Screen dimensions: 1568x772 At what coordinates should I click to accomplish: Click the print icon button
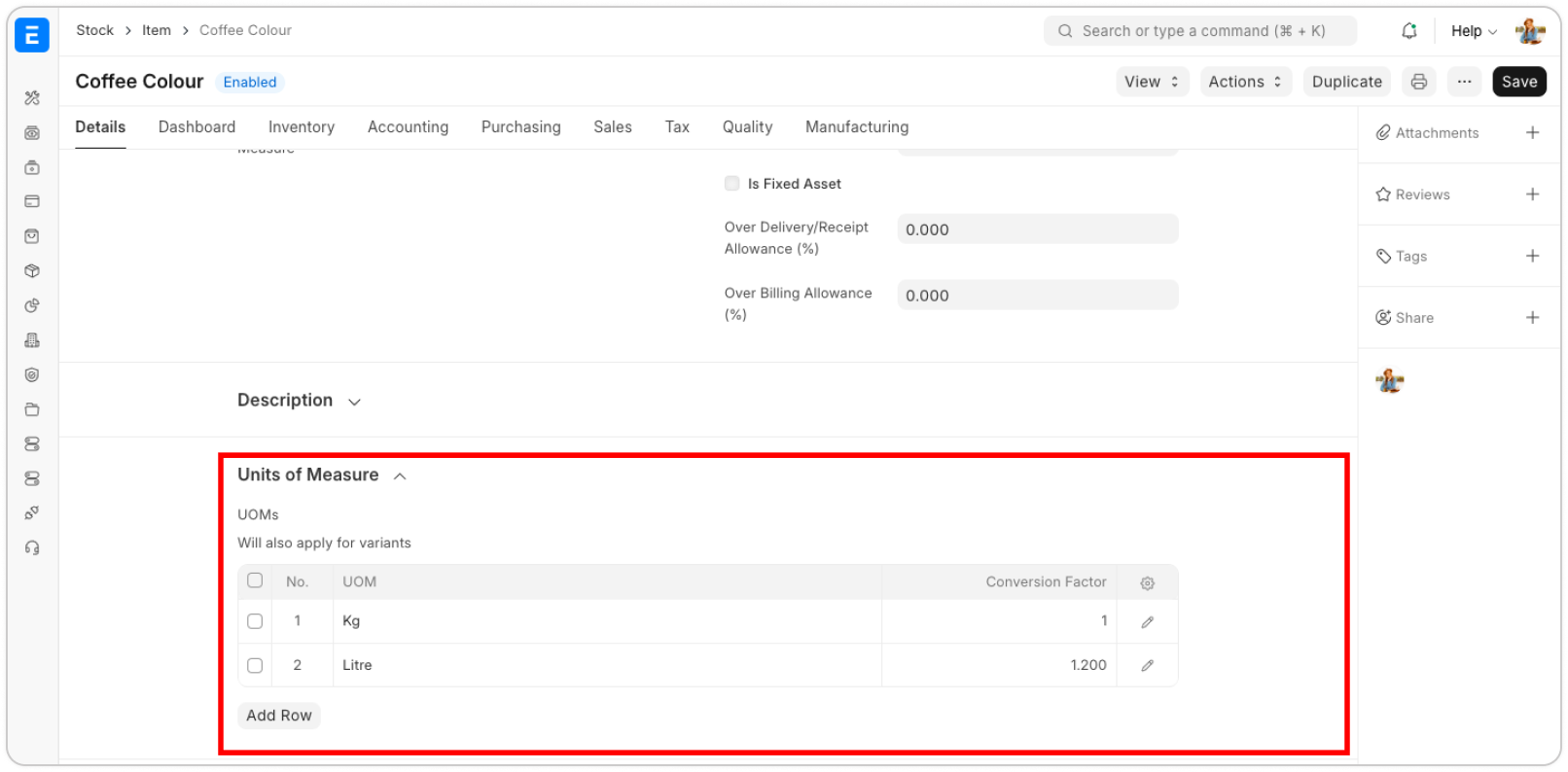[x=1419, y=82]
